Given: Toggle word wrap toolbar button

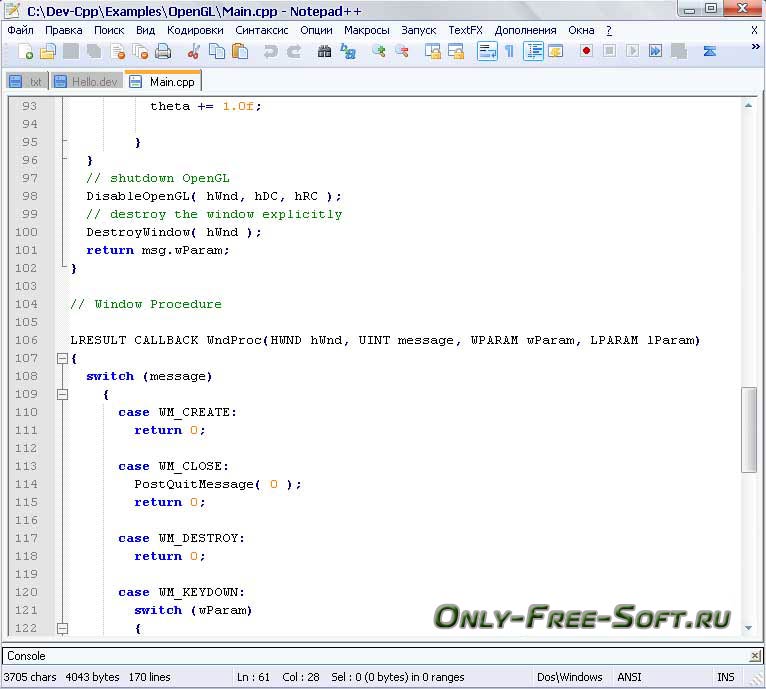Looking at the screenshot, I should [x=487, y=51].
